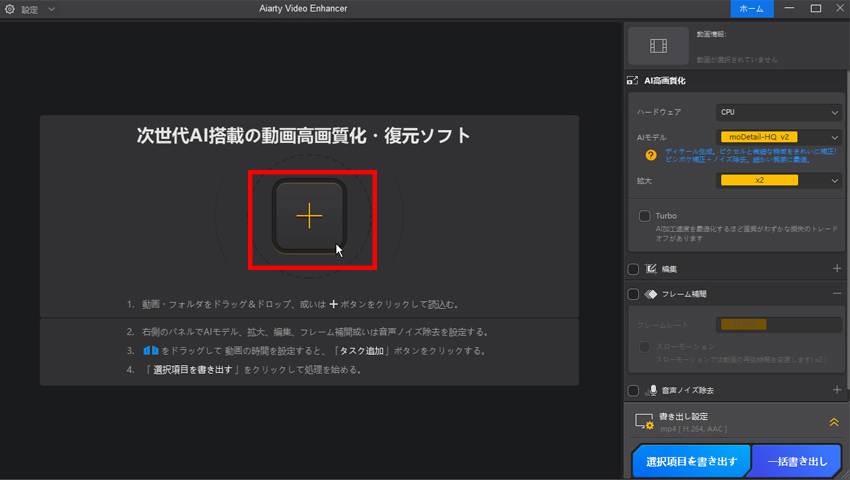Enable the フレーム補間 checkbox
Viewport: 850px width, 480px height.
click(x=633, y=294)
